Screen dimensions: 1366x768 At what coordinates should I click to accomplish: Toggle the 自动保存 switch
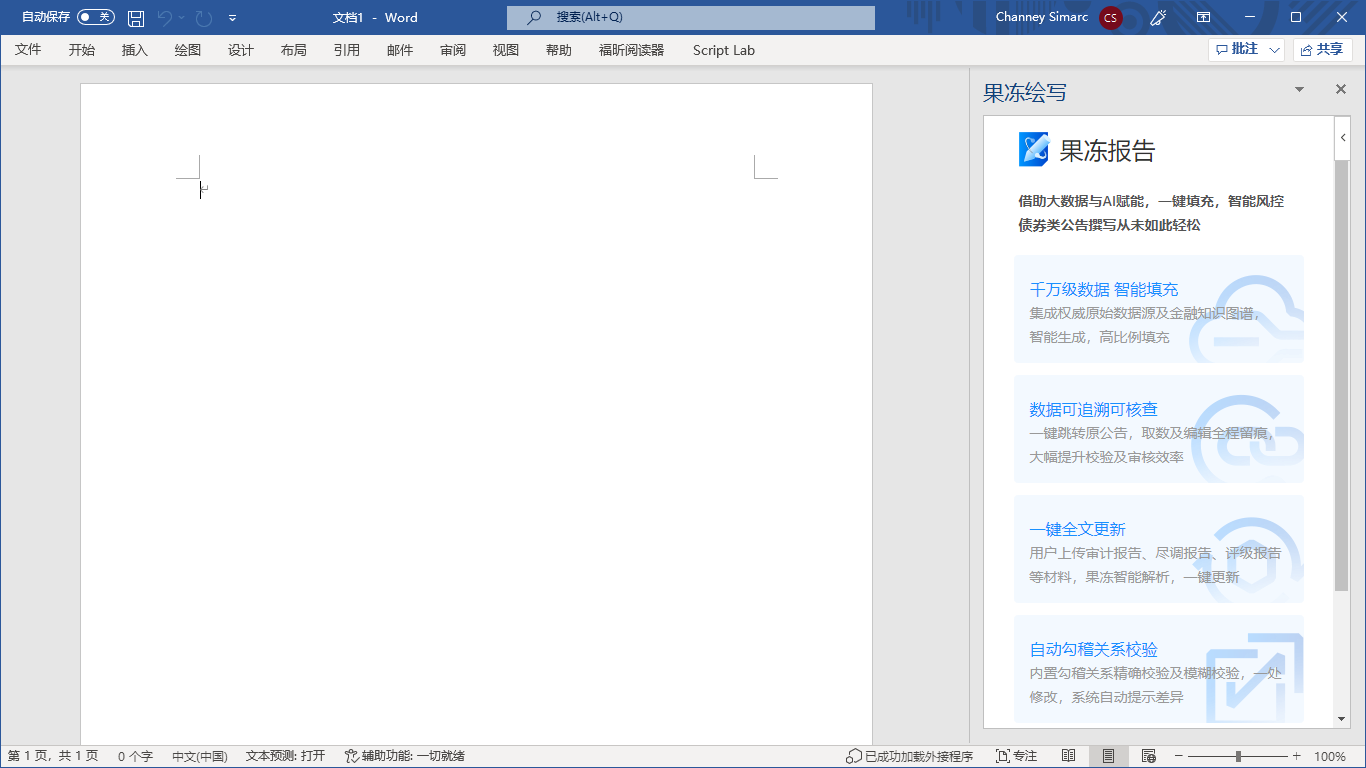(96, 17)
